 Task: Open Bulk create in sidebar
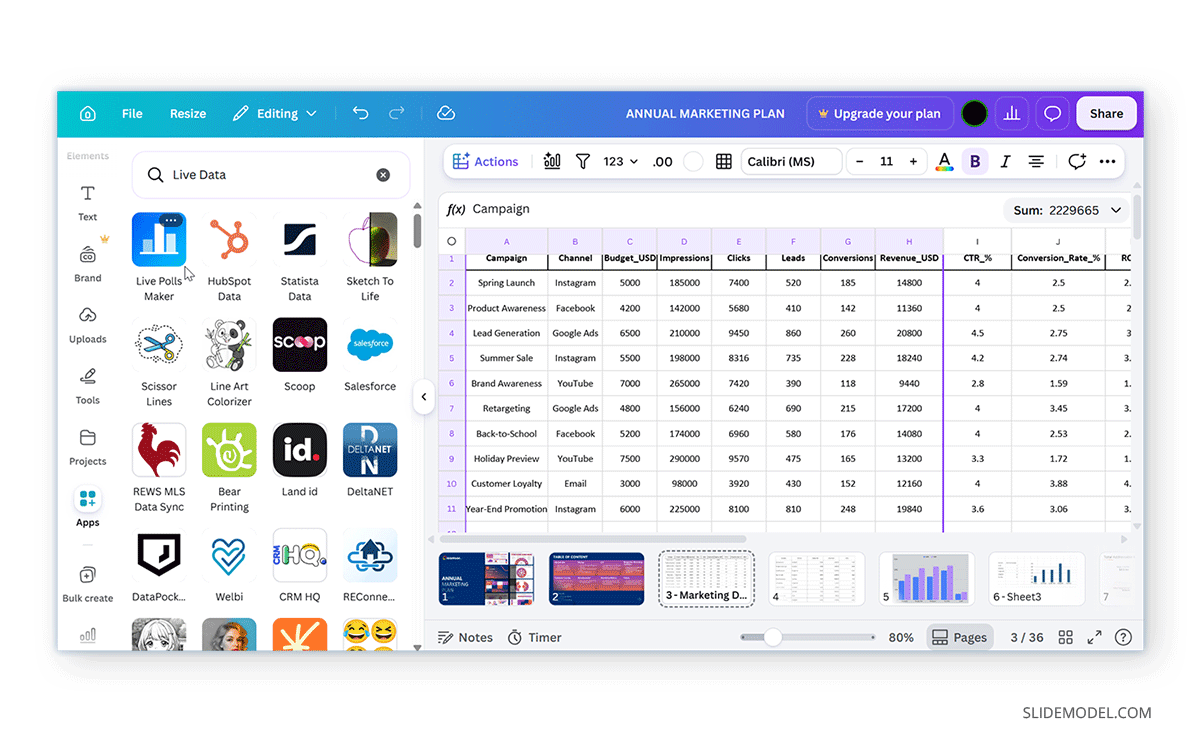(x=88, y=584)
